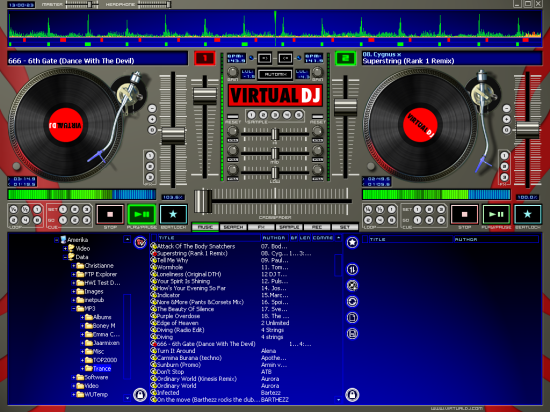Image resolution: width=550 pixels, height=412 pixels.
Task: Click star icon above right playlist panel
Action: (x=352, y=242)
